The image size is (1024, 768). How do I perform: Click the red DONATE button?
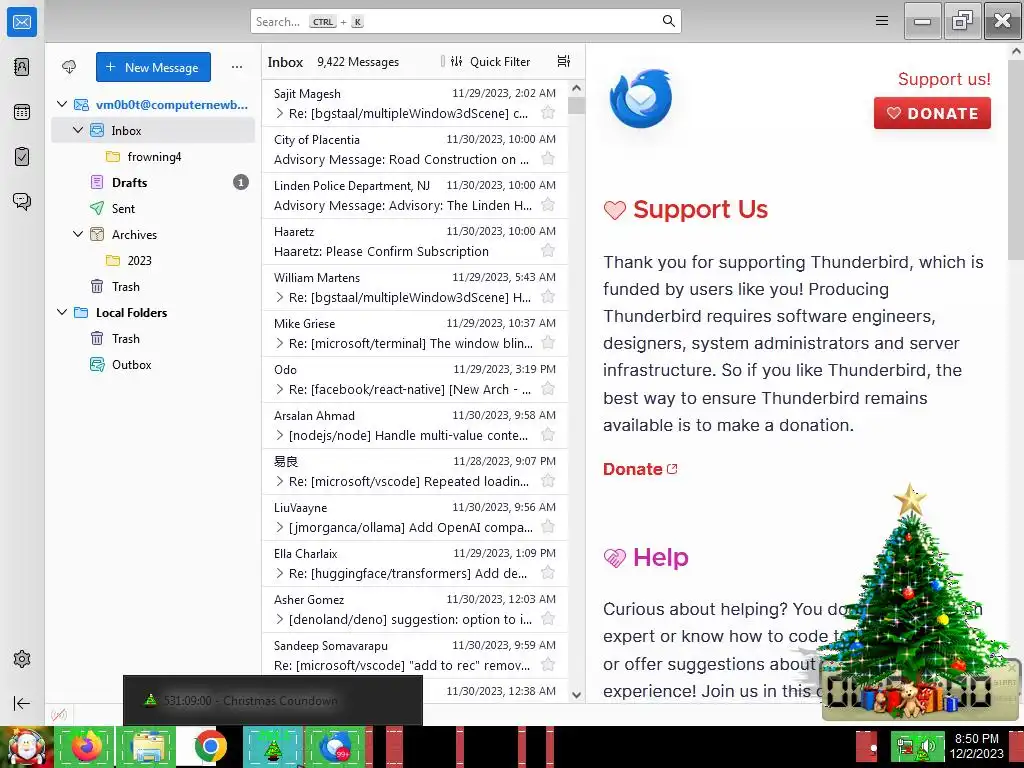pos(932,113)
